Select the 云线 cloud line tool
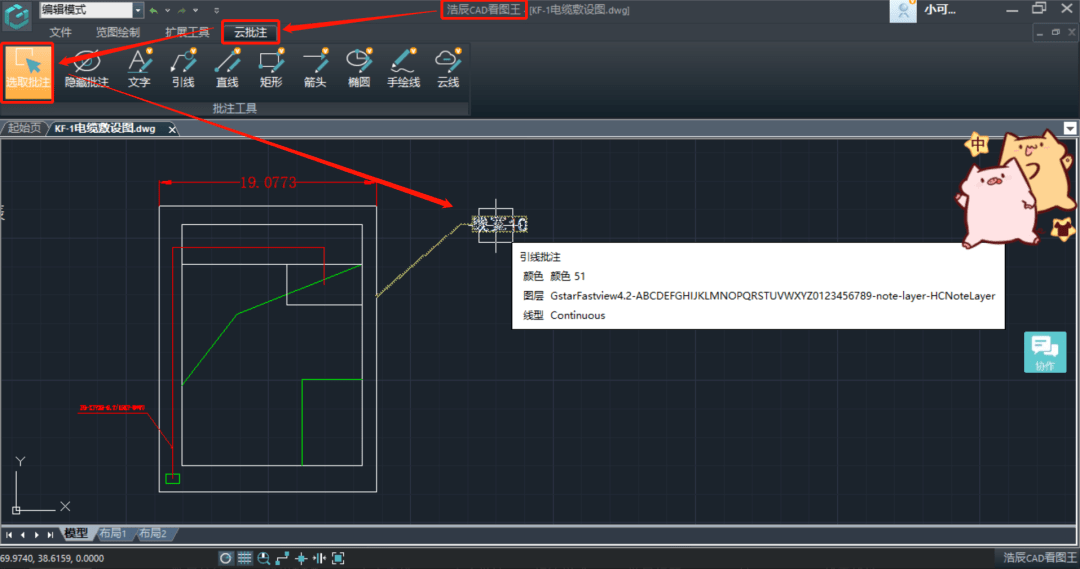 tap(448, 69)
